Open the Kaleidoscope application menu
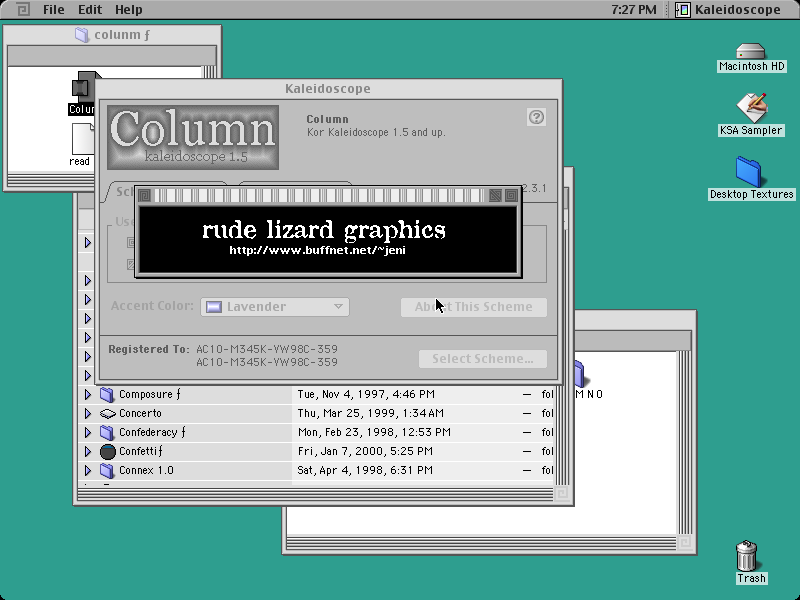 tap(728, 9)
